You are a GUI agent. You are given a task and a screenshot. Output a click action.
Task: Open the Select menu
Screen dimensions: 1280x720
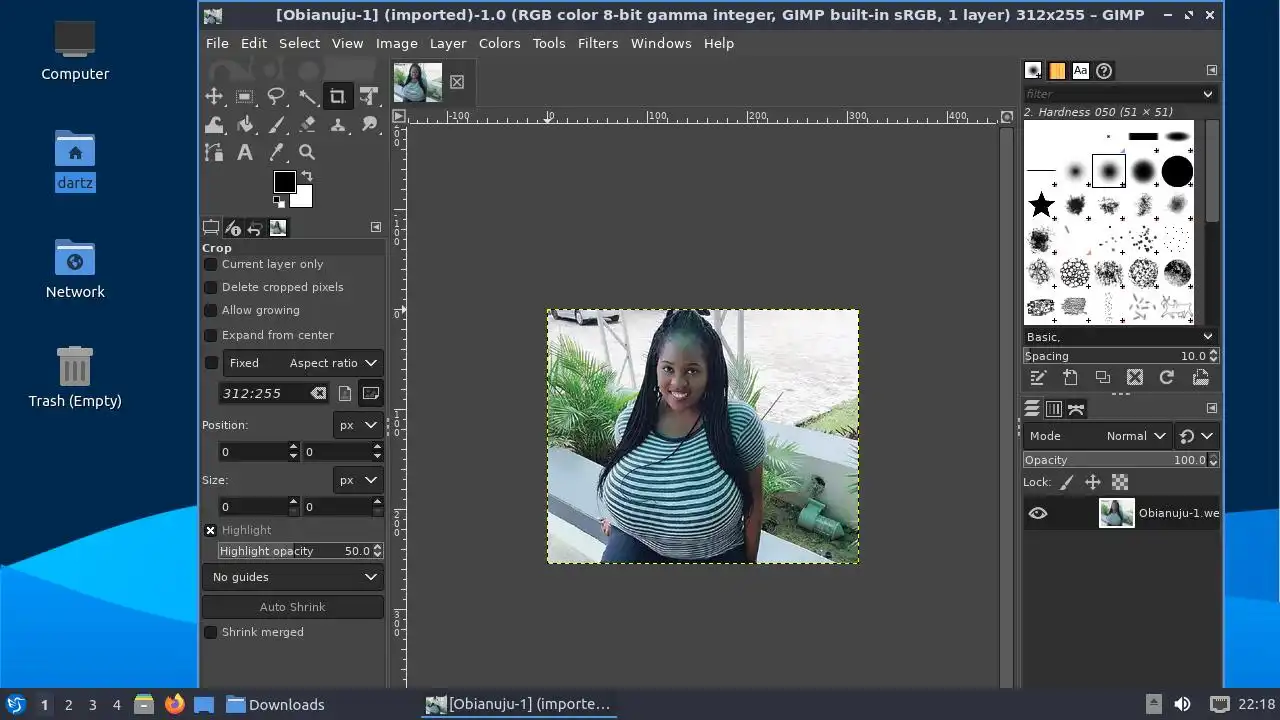pos(299,43)
